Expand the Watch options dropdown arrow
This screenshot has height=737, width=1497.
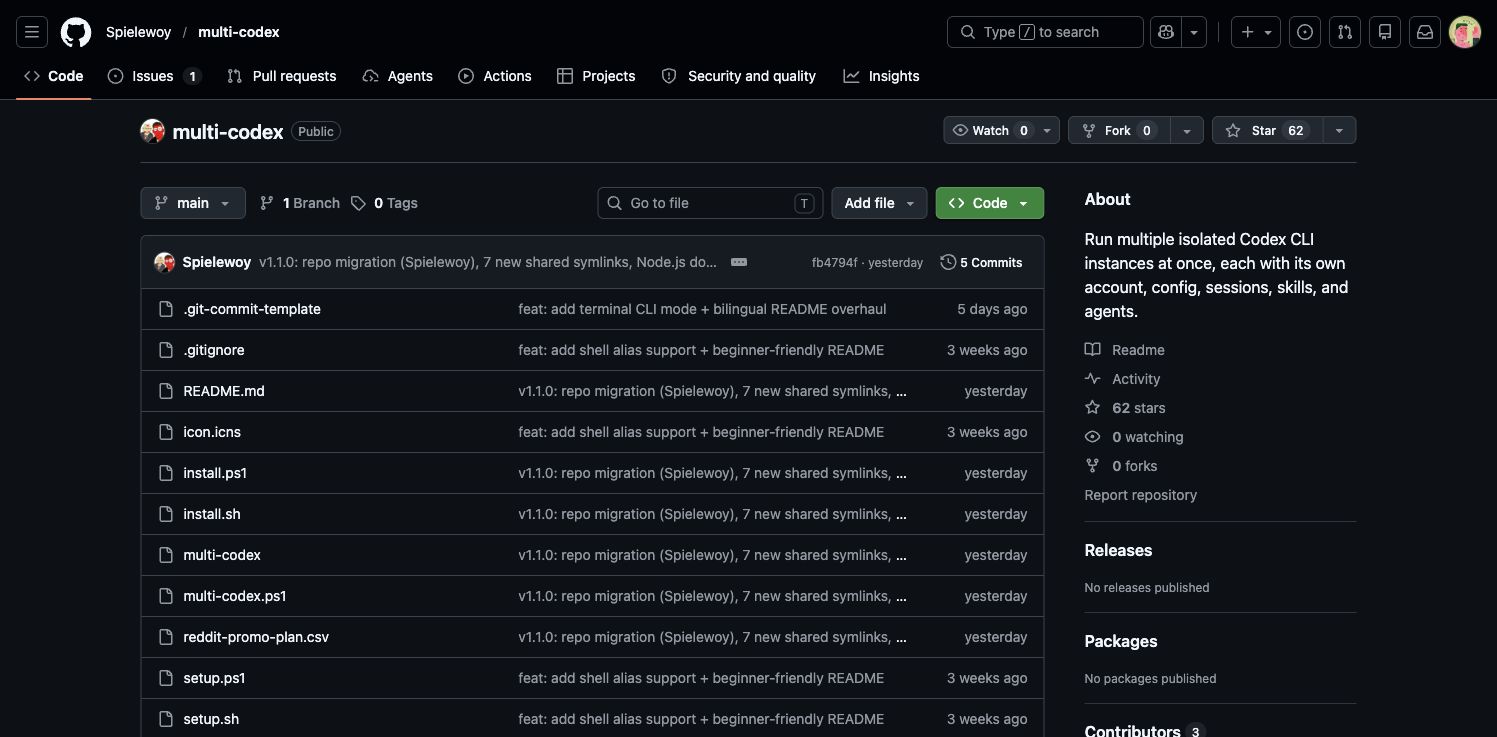point(1047,130)
